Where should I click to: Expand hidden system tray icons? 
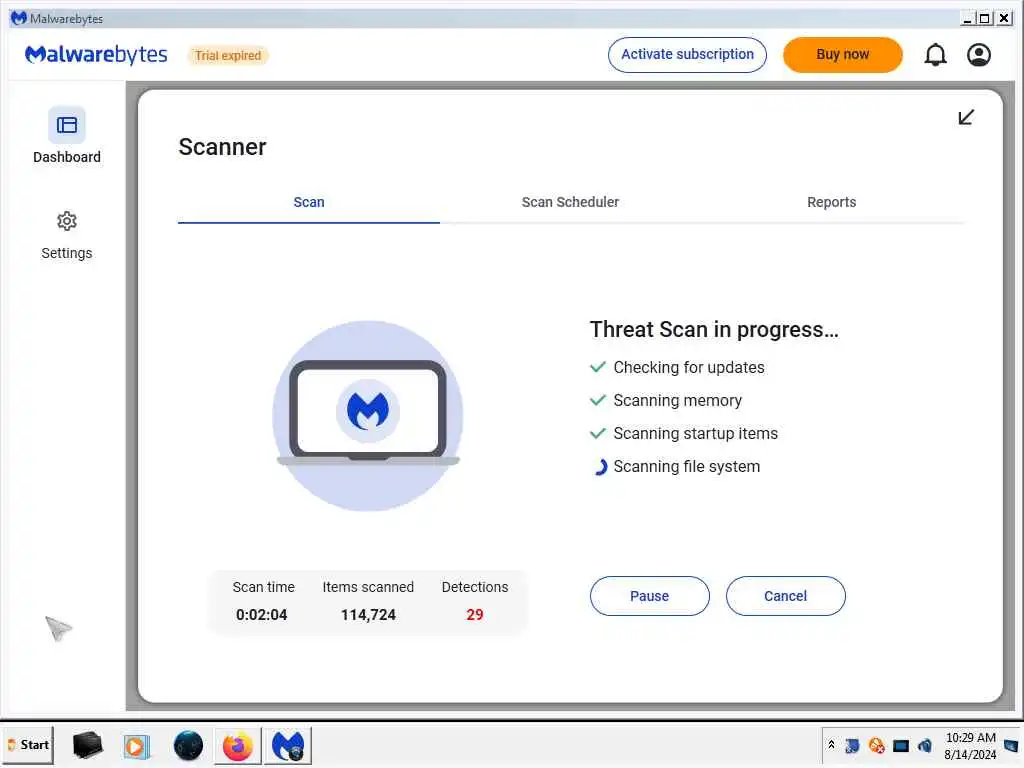pyautogui.click(x=831, y=744)
